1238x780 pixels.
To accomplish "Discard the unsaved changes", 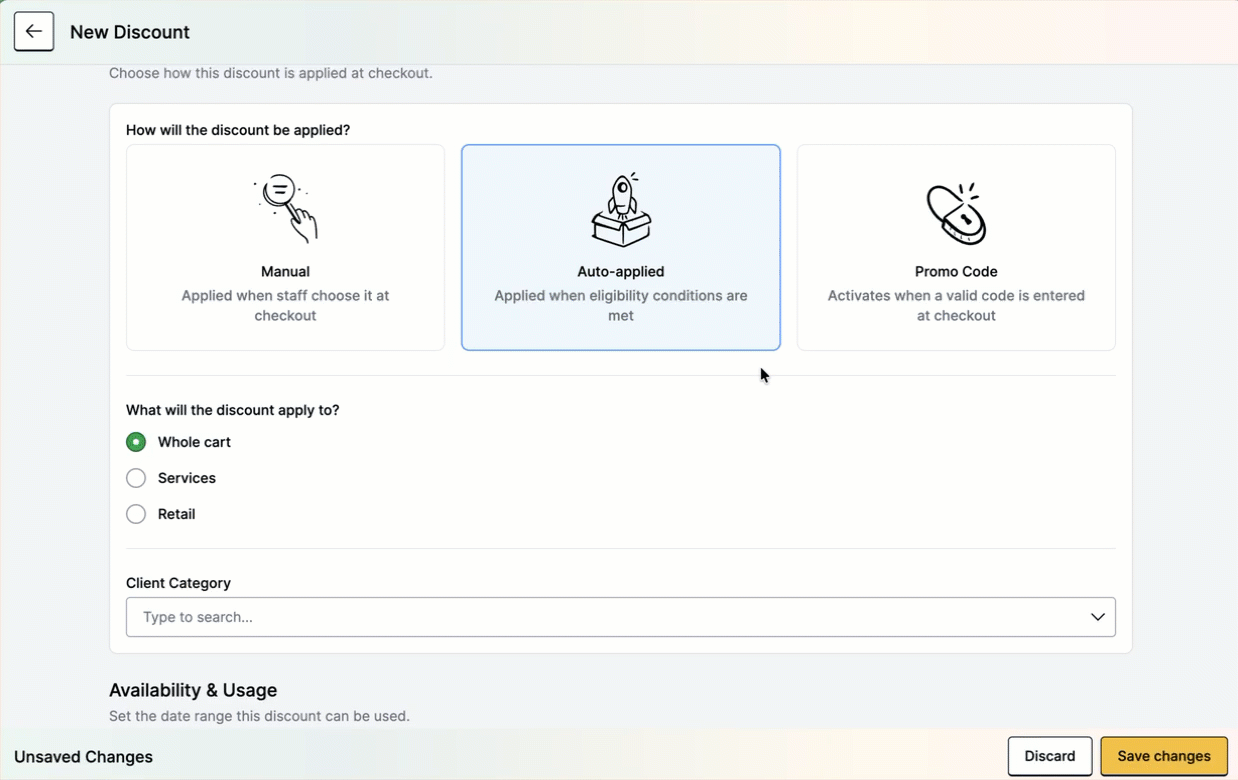I will coord(1050,756).
